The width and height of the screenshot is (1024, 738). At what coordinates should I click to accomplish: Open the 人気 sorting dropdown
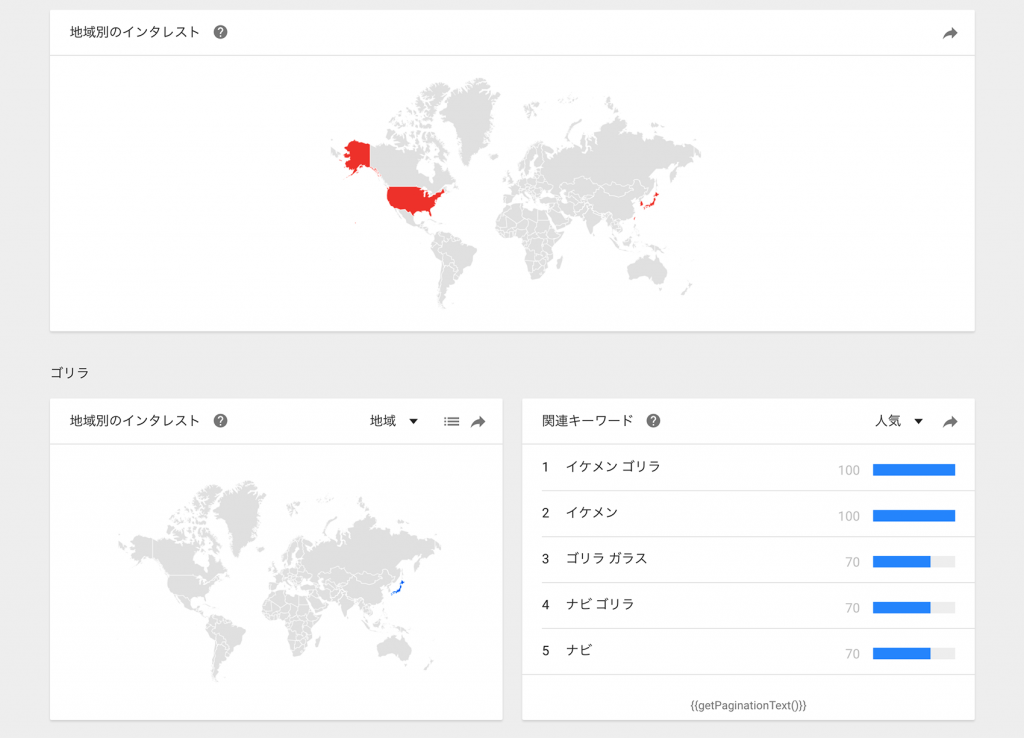[x=898, y=421]
